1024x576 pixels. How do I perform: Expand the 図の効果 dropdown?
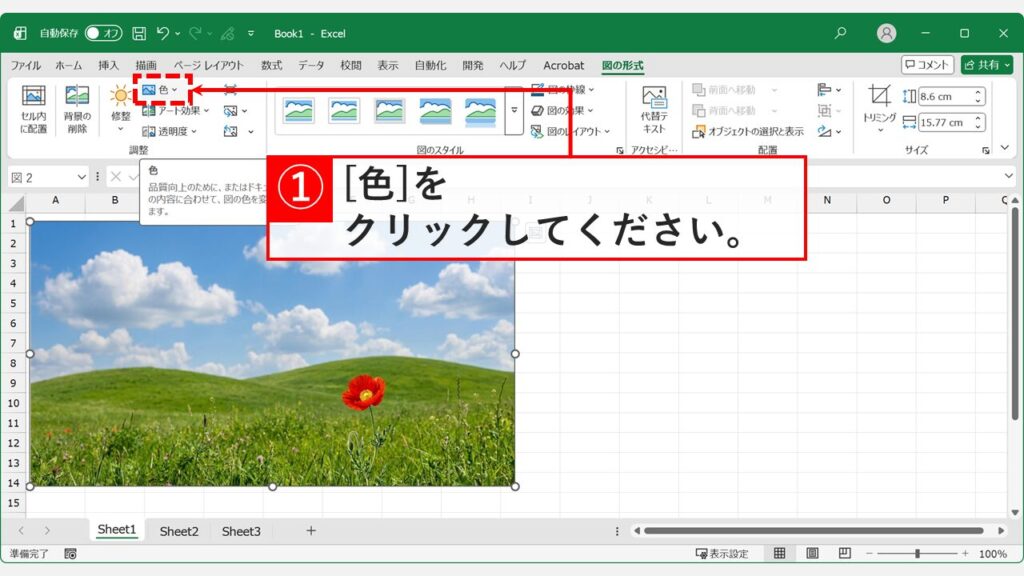pyautogui.click(x=565, y=110)
